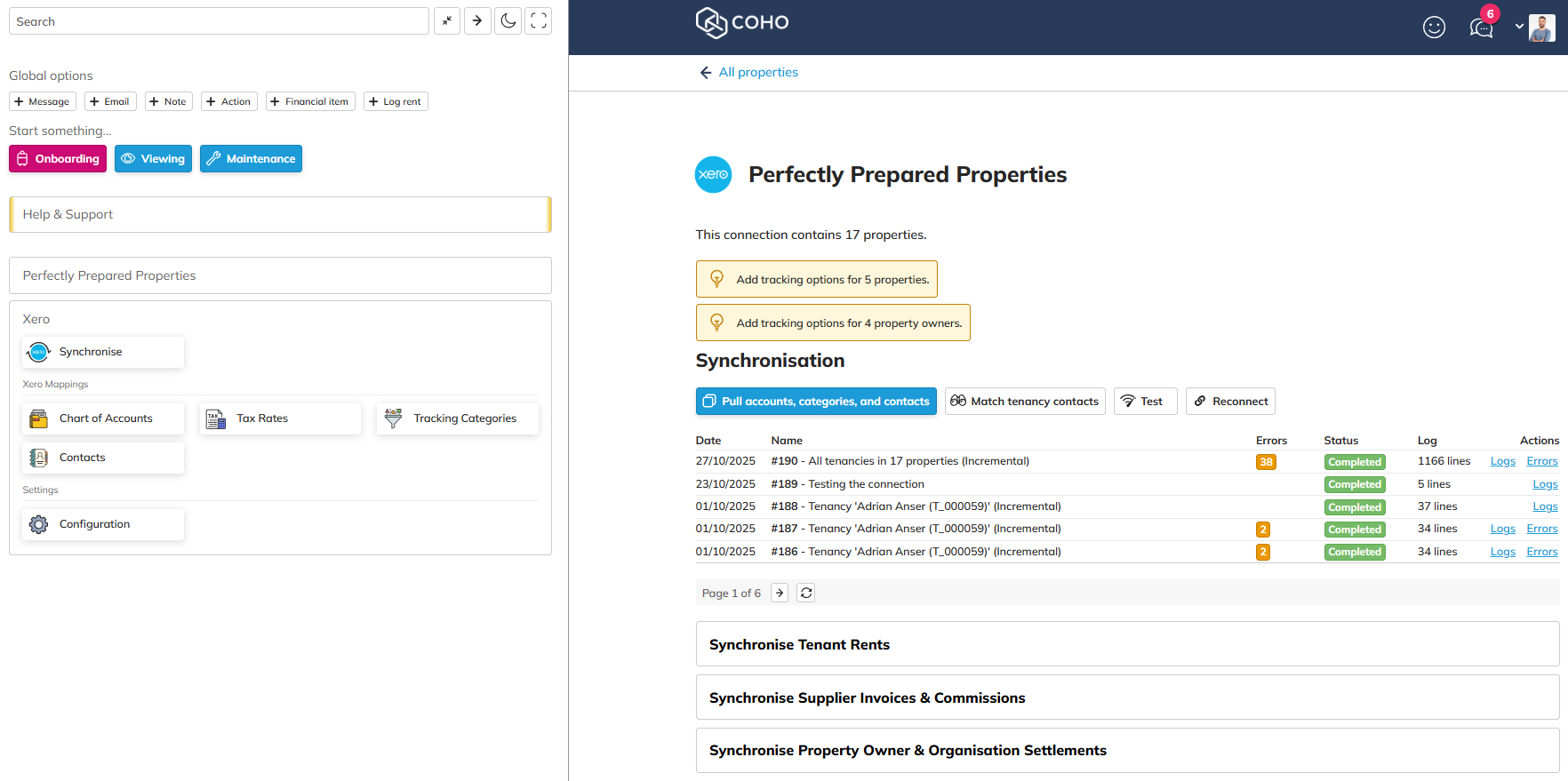Click the collapse panel arrows icon
Viewport: 1568px width, 781px height.
(x=447, y=21)
